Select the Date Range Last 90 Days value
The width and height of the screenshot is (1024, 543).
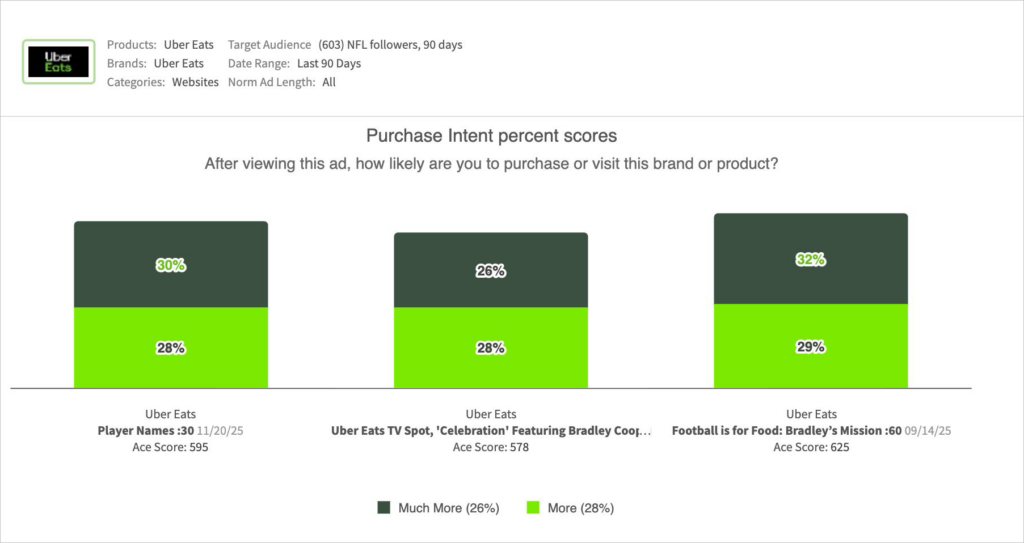328,64
